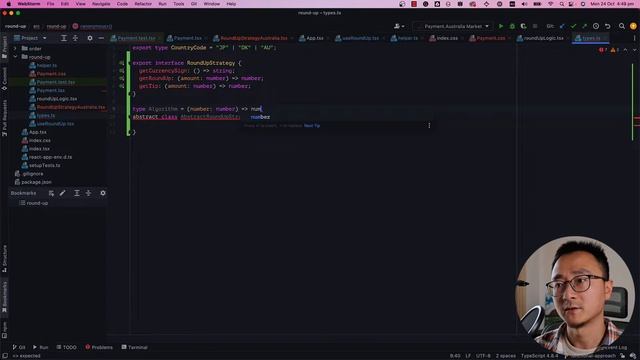Screen dimensions: 640x360
Task: Click the macOS Wi-Fi menu bar icon
Action: click(x=550, y=4)
